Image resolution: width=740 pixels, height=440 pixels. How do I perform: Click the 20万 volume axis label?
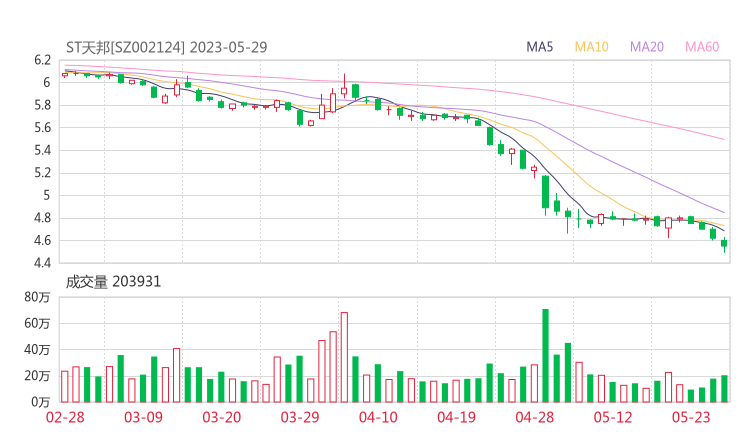(x=37, y=376)
